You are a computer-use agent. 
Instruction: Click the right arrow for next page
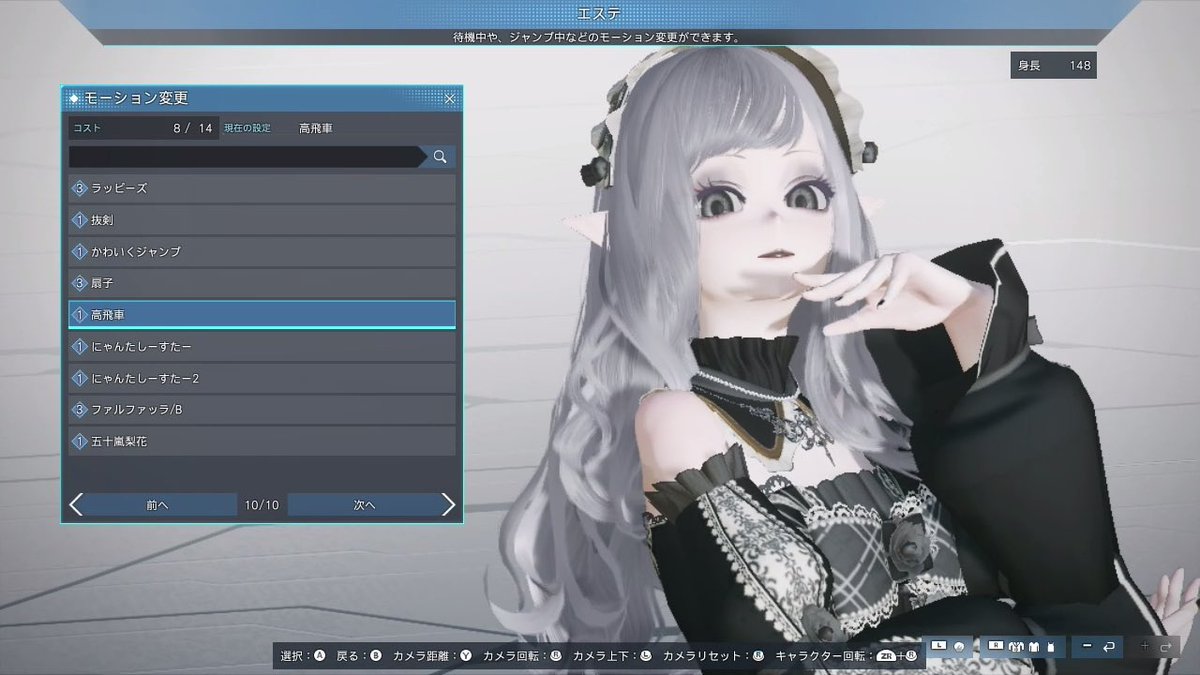[x=448, y=505]
